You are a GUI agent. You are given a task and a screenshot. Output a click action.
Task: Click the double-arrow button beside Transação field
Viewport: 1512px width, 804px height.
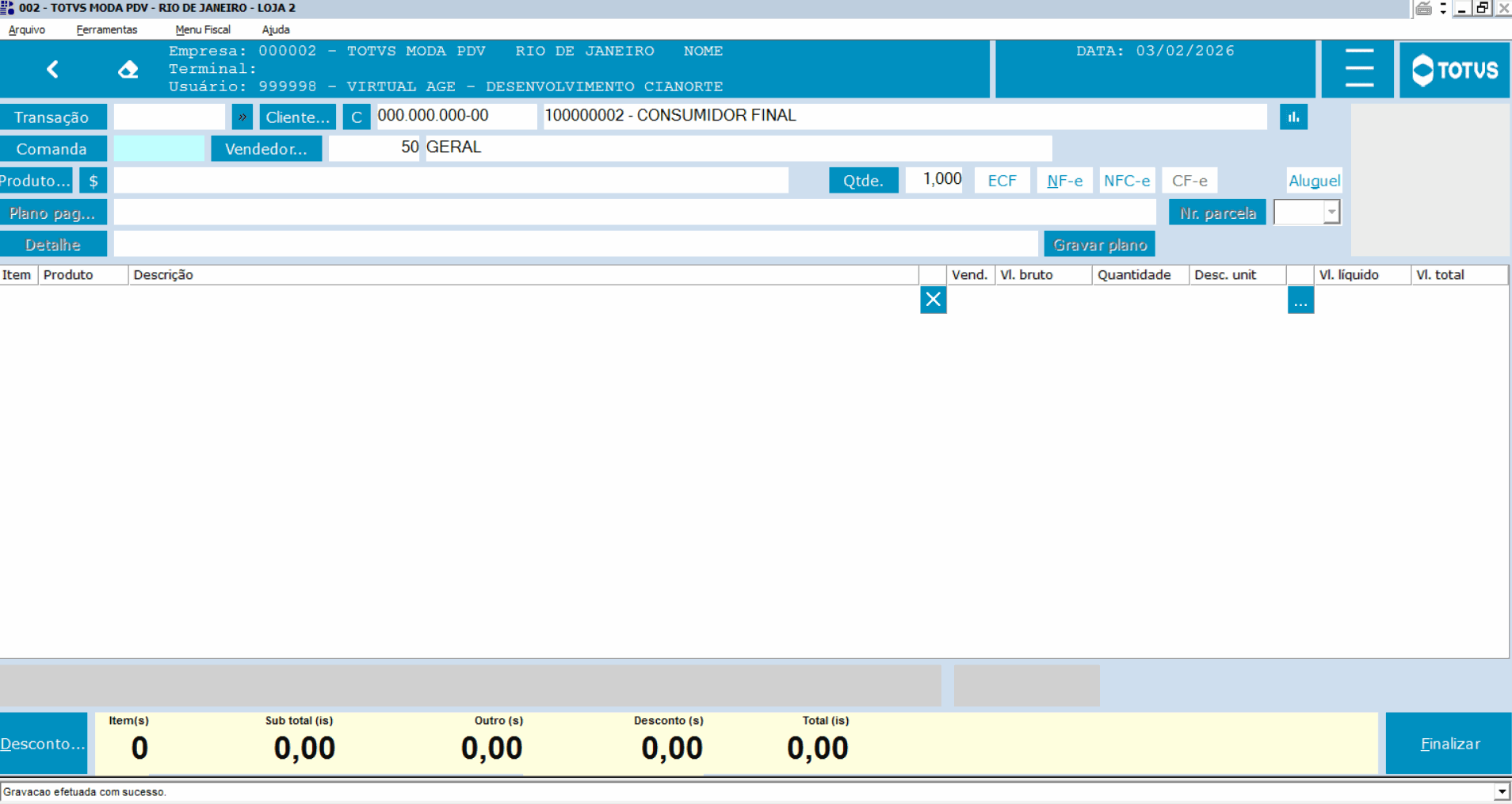pyautogui.click(x=242, y=117)
